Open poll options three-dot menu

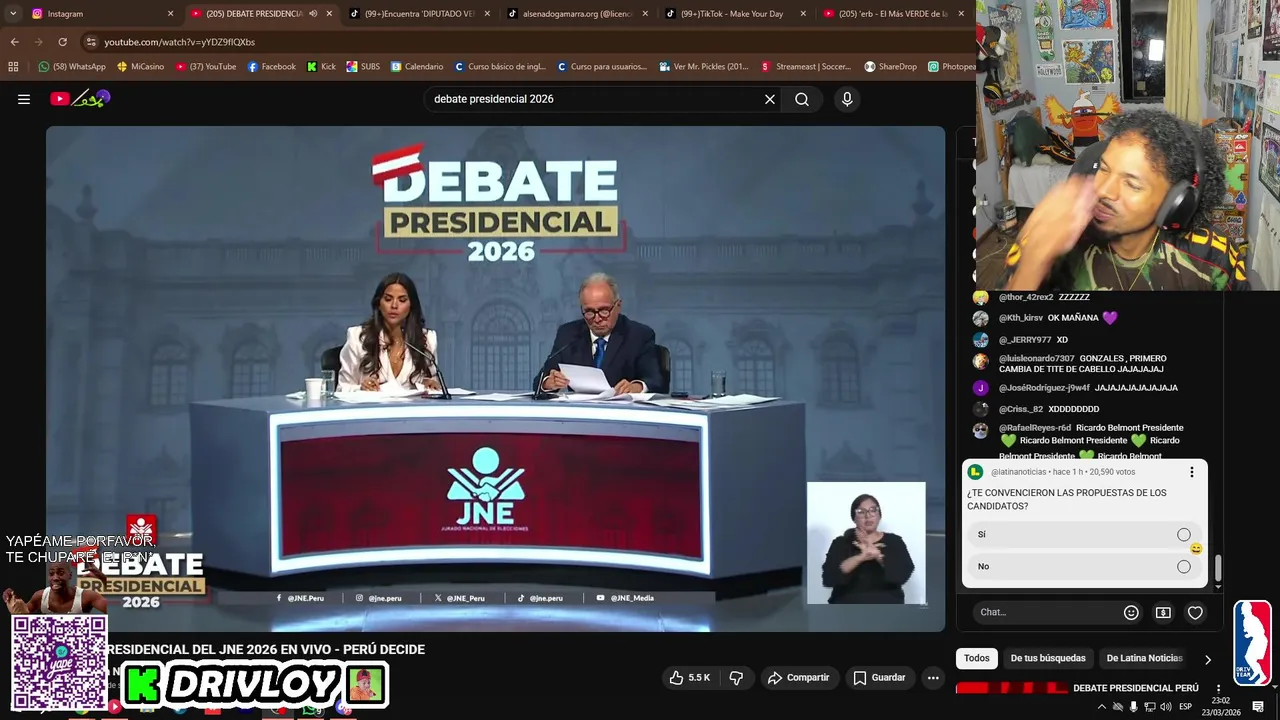1191,472
